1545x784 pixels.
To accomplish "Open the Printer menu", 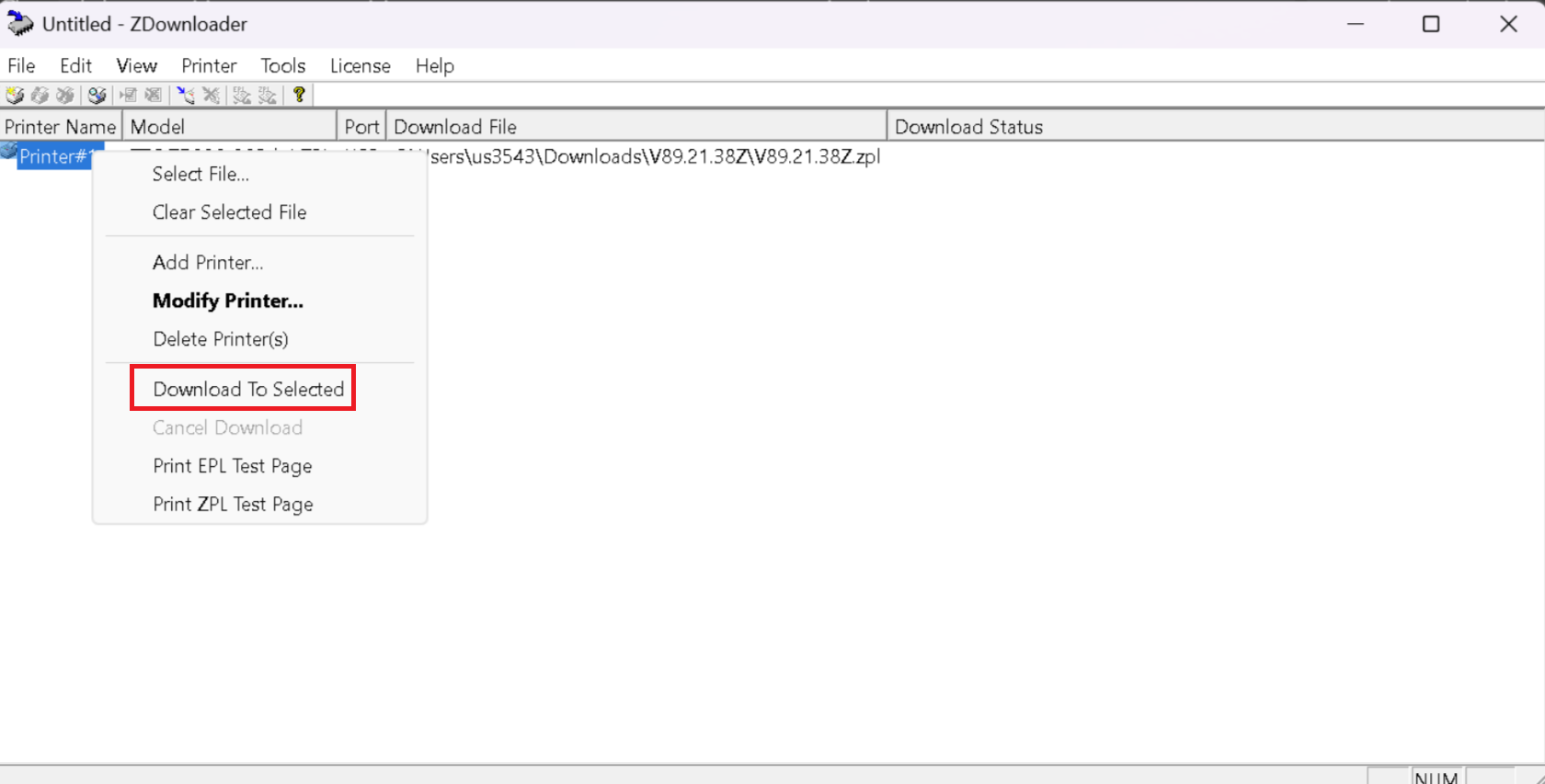I will click(209, 66).
